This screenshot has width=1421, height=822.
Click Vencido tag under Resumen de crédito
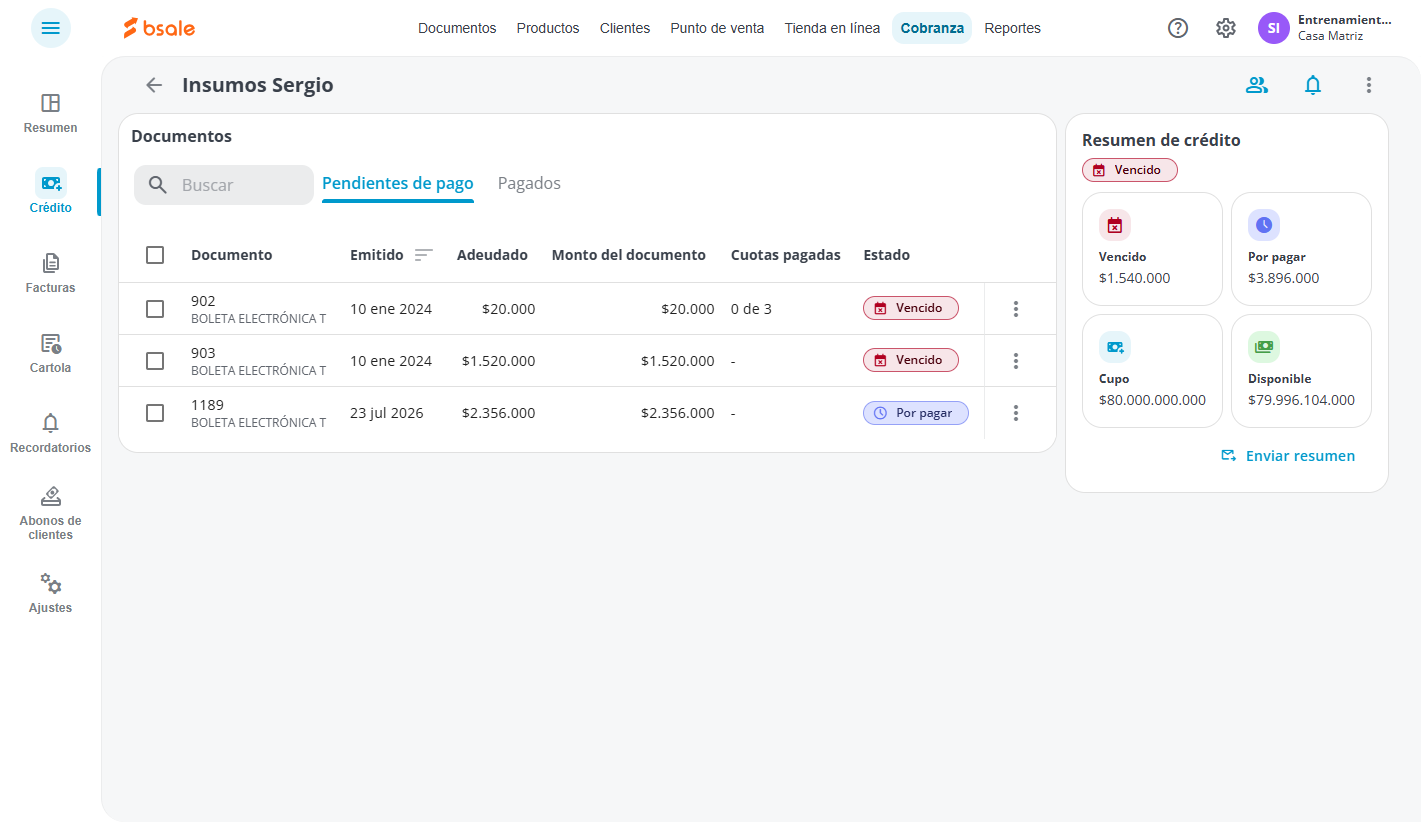pos(1130,170)
